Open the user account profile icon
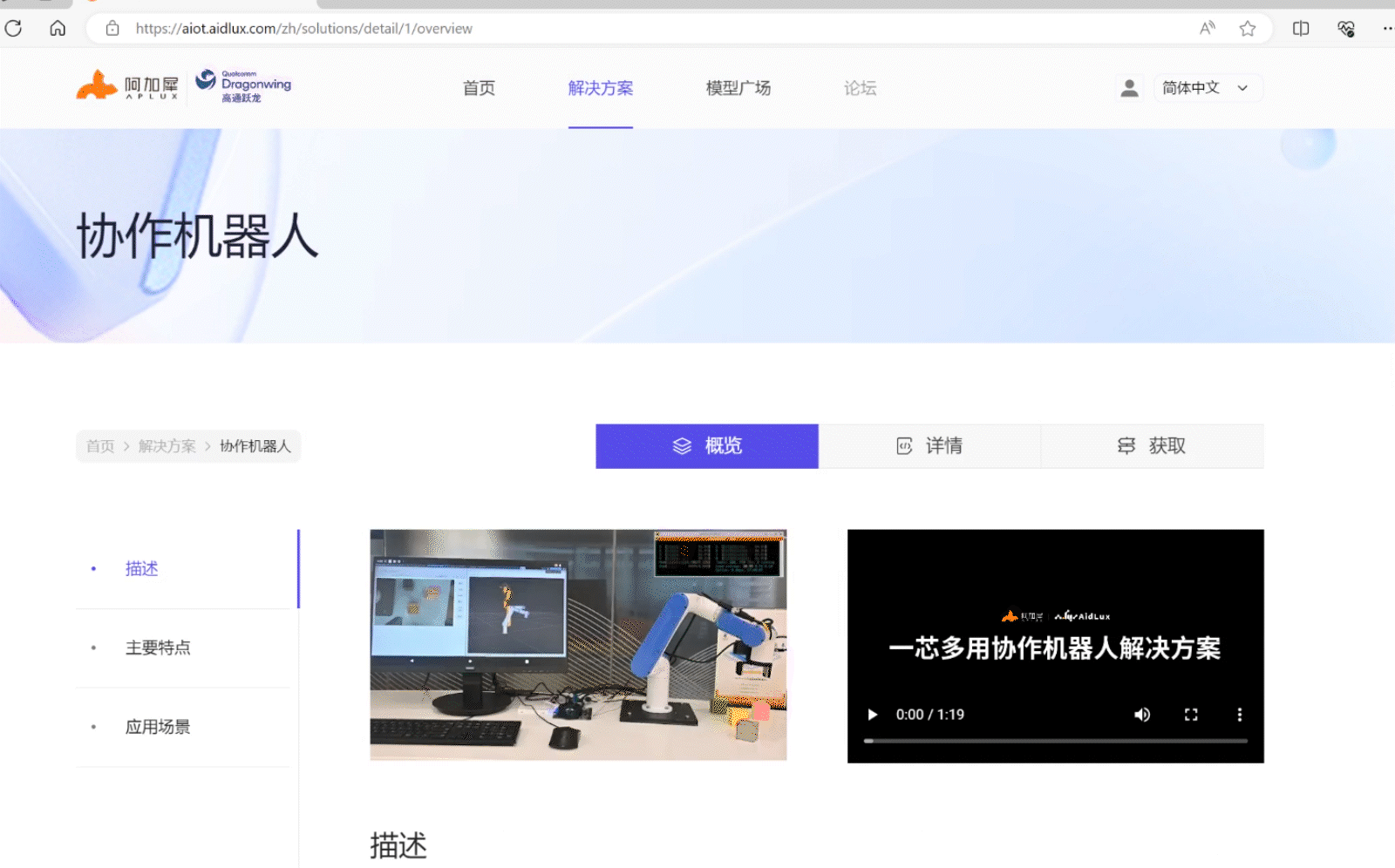The image size is (1395, 868). click(1129, 88)
